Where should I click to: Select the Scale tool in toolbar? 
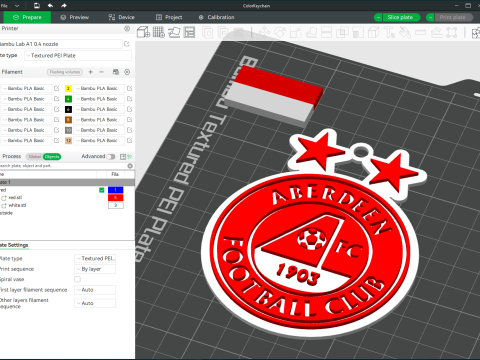295,33
